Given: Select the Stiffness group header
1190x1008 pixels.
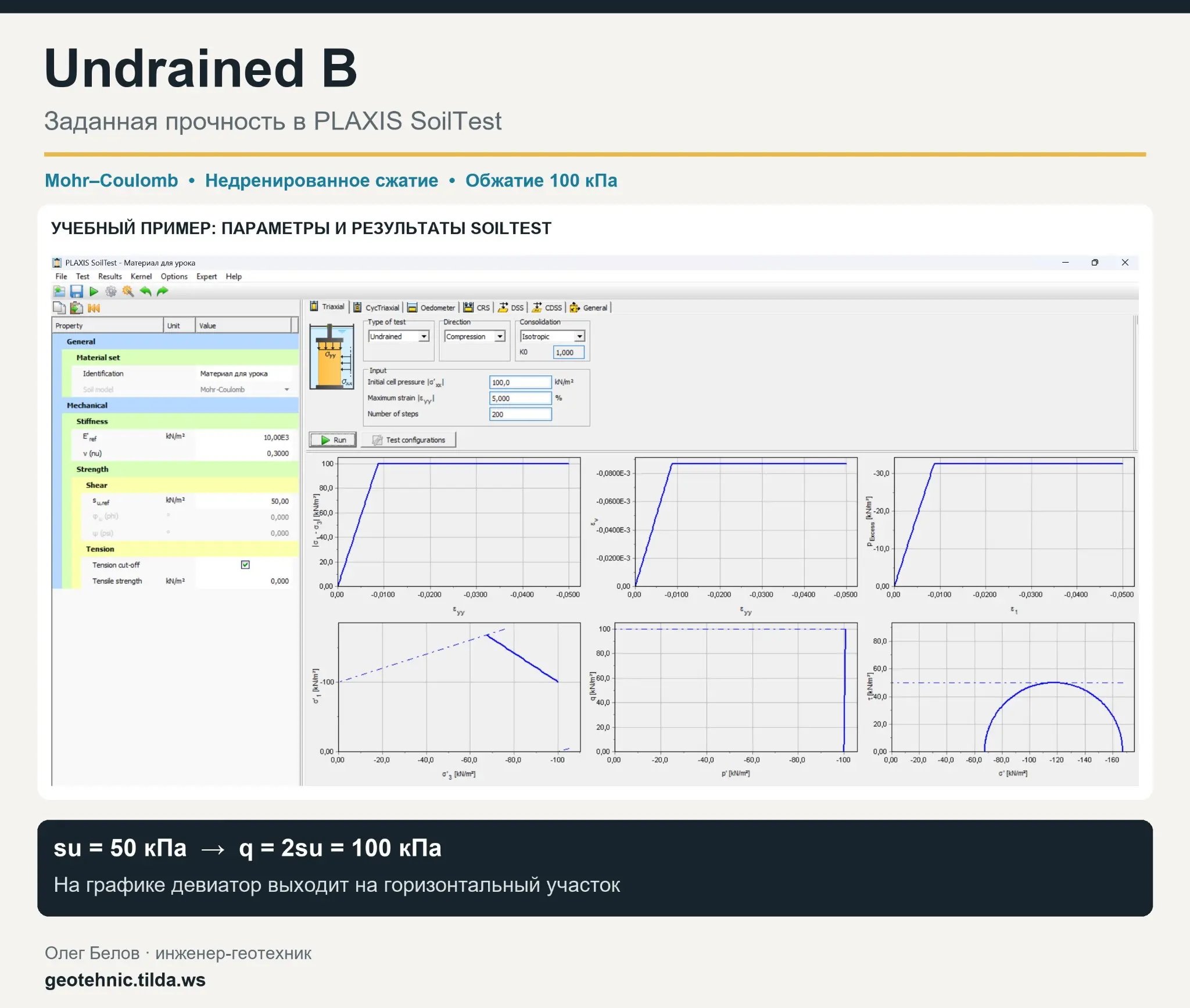Looking at the screenshot, I should click(x=181, y=421).
